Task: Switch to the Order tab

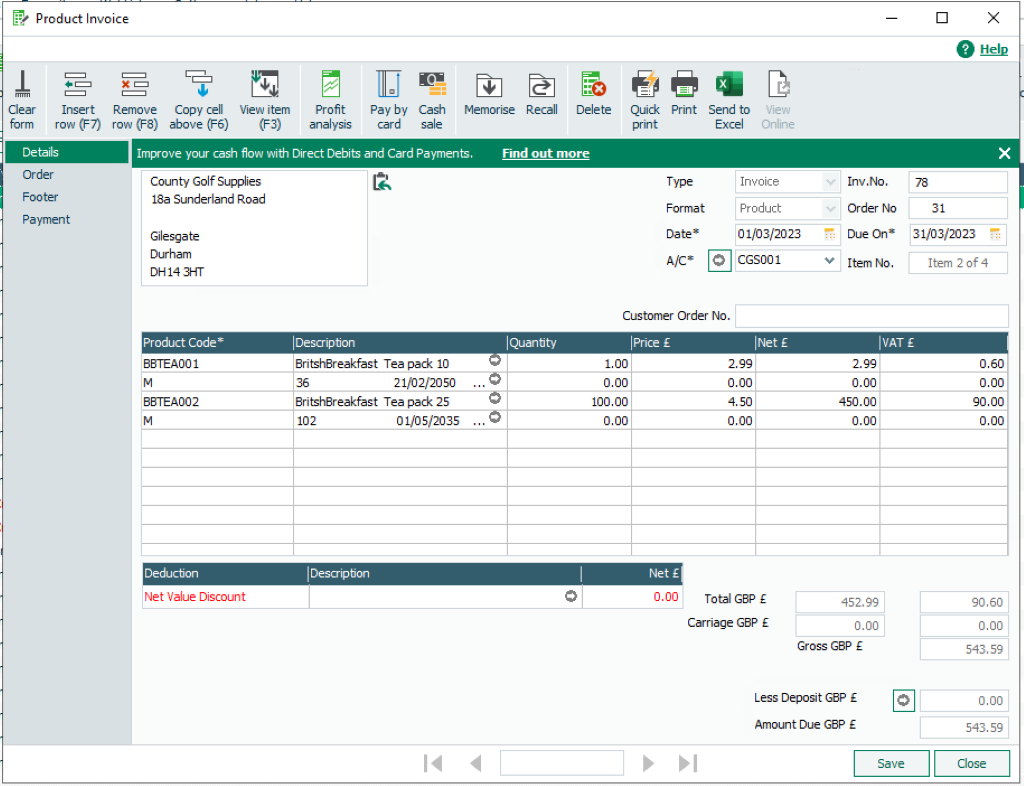Action: pyautogui.click(x=38, y=174)
